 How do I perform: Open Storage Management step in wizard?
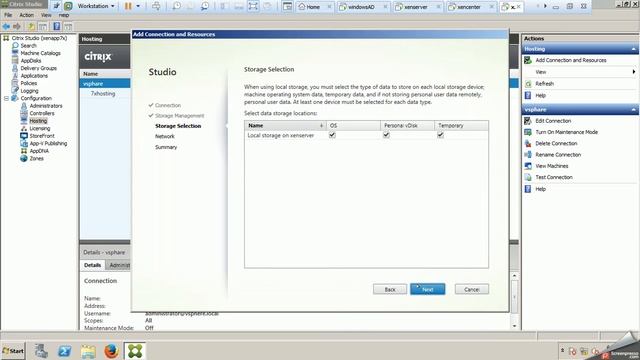[180, 116]
